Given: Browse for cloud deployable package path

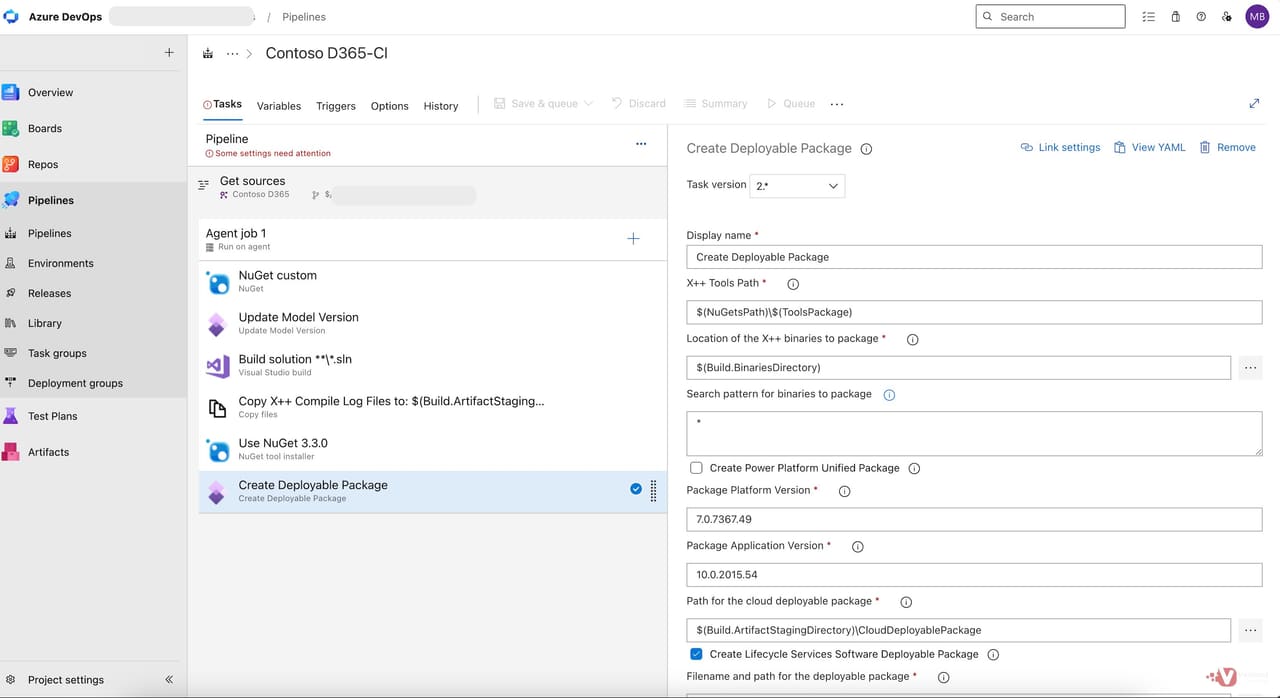Looking at the screenshot, I should [1250, 631].
